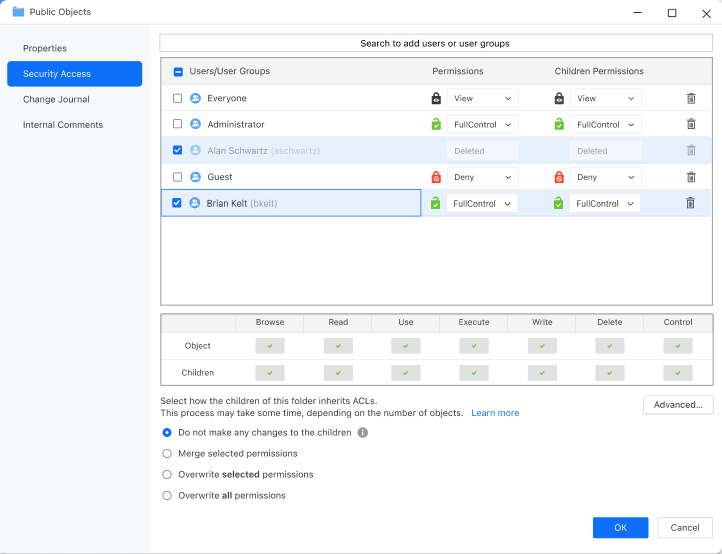Open Brian Kelt's FullControl permissions dropdown
The height and width of the screenshot is (554, 722).
[482, 203]
